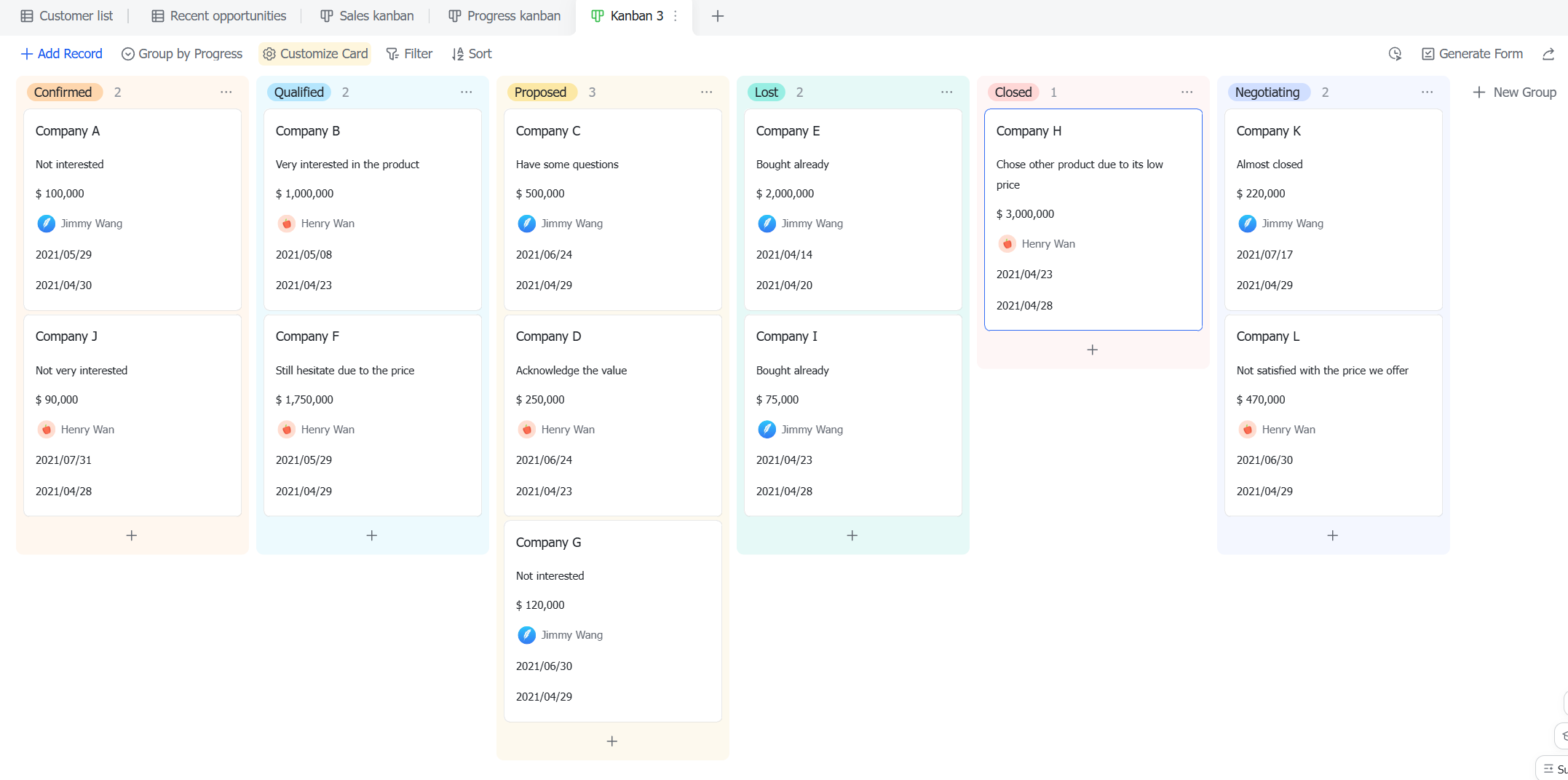Open Negotiating group more options

coord(1428,92)
